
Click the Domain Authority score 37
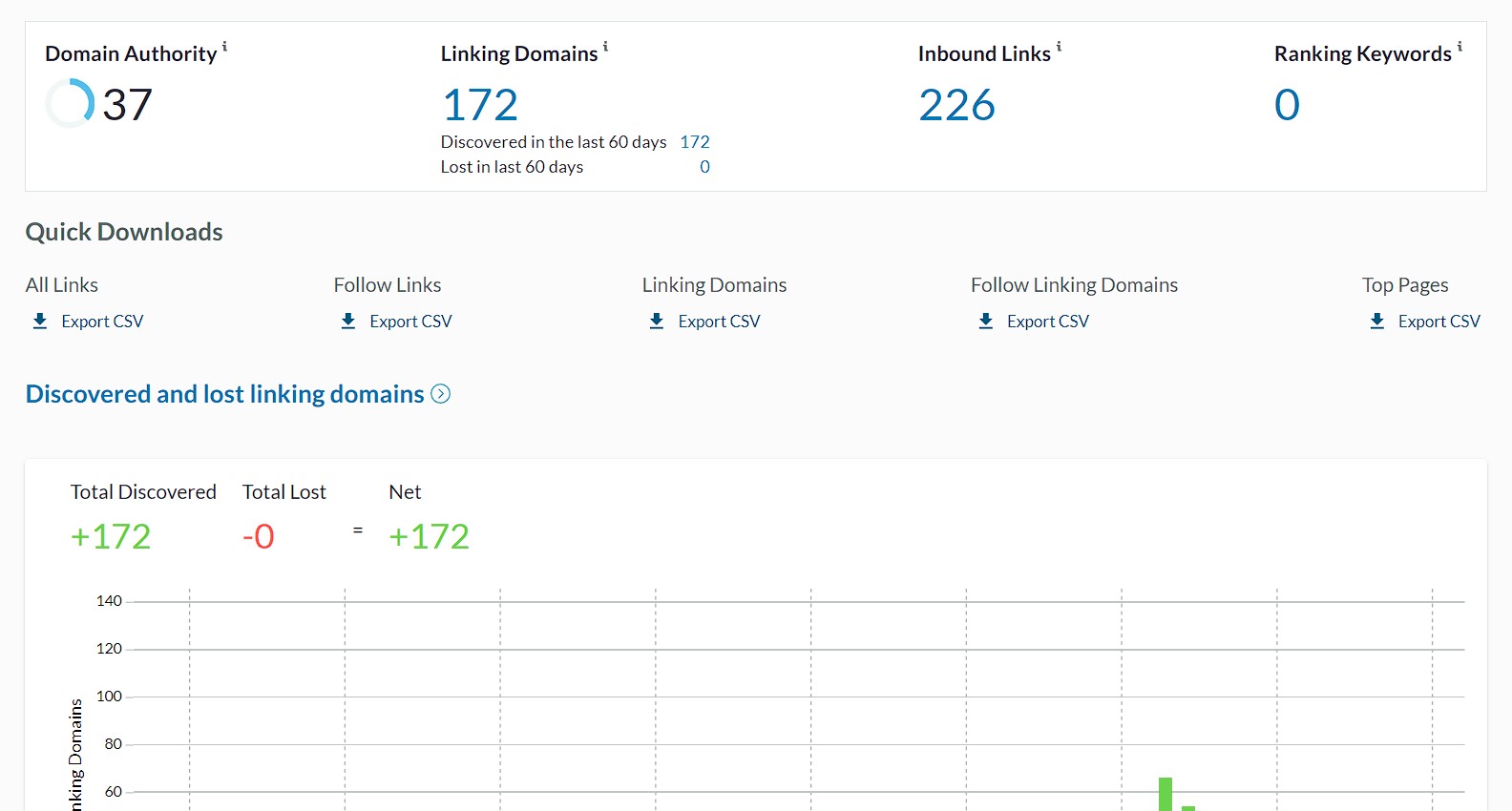[127, 105]
